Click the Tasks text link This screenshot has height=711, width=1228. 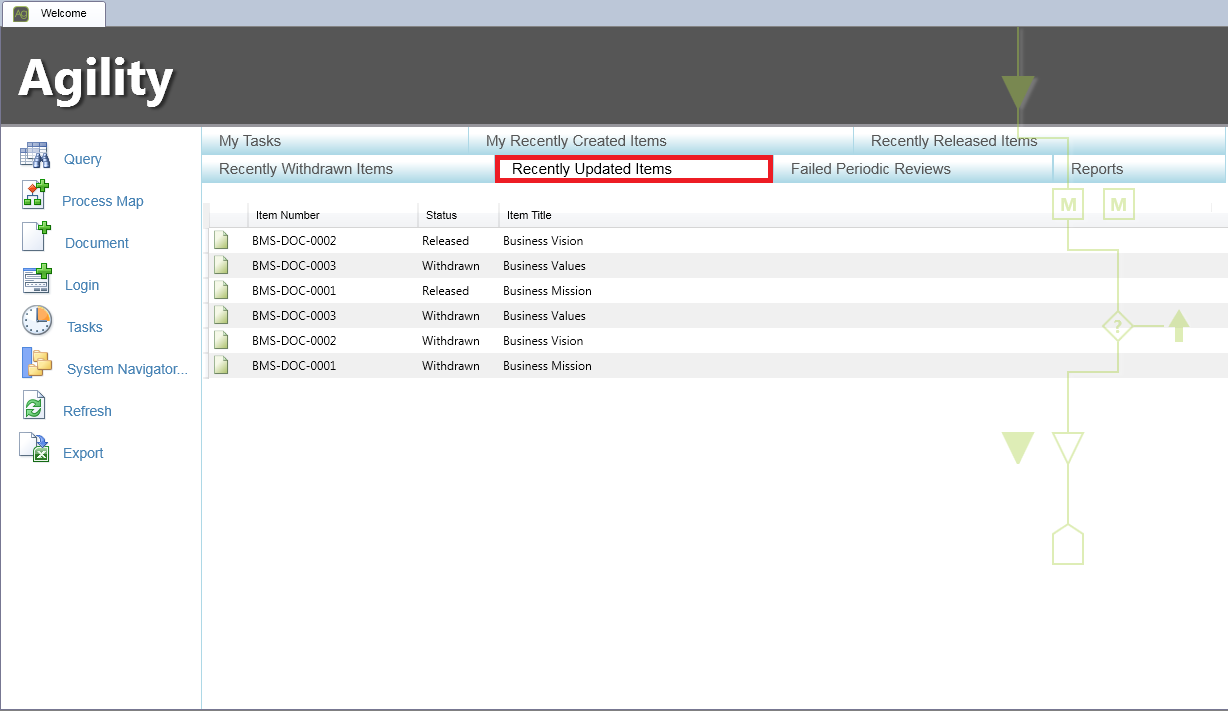point(85,327)
